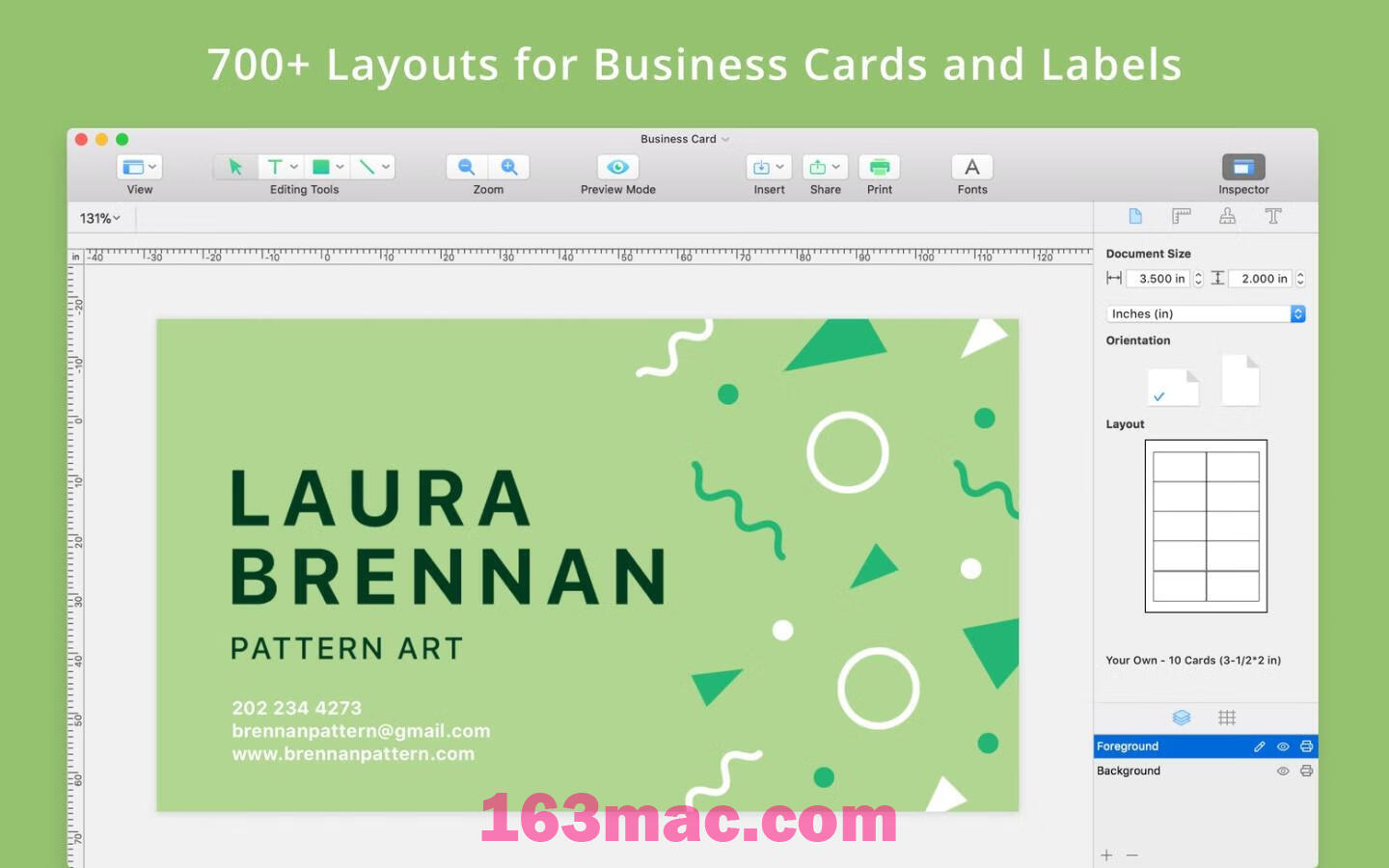
Task: Expand the shape tool options arrow
Action: pos(340,167)
